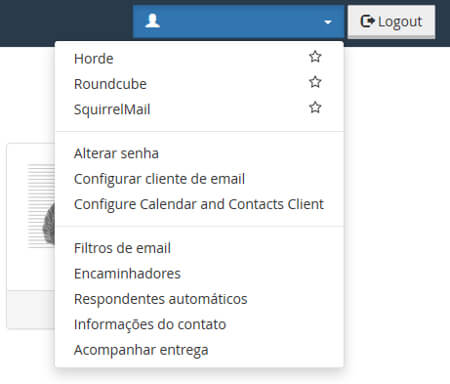The height and width of the screenshot is (384, 450).
Task: Select Respondentes automáticos
Action: click(161, 299)
